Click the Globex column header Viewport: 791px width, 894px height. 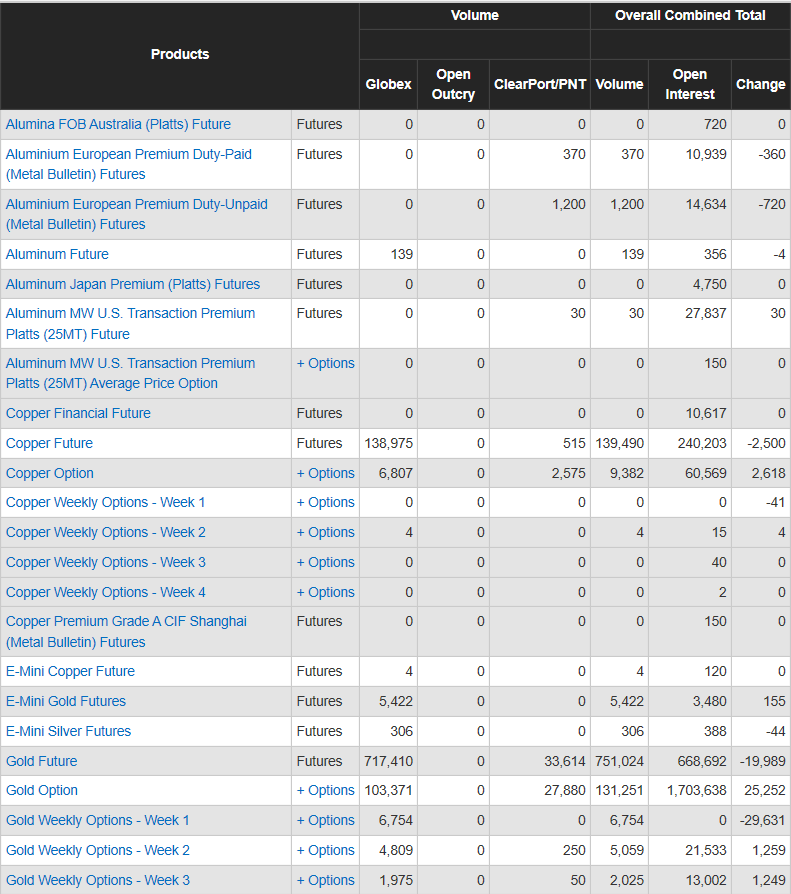[388, 84]
